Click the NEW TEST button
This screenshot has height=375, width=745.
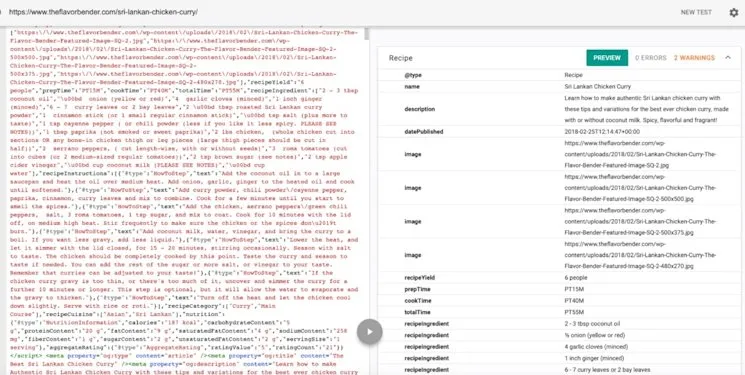[x=696, y=12]
